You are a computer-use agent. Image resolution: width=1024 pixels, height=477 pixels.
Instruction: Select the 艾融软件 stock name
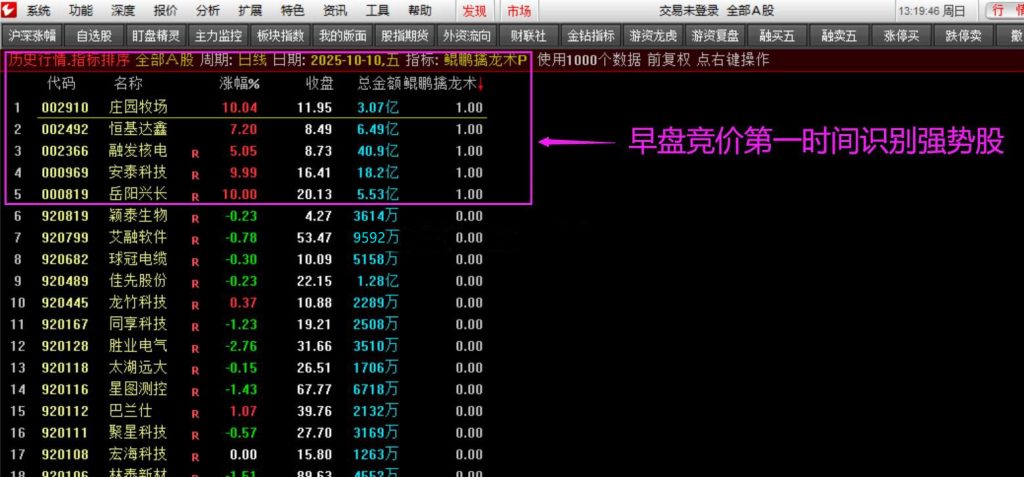(x=138, y=237)
